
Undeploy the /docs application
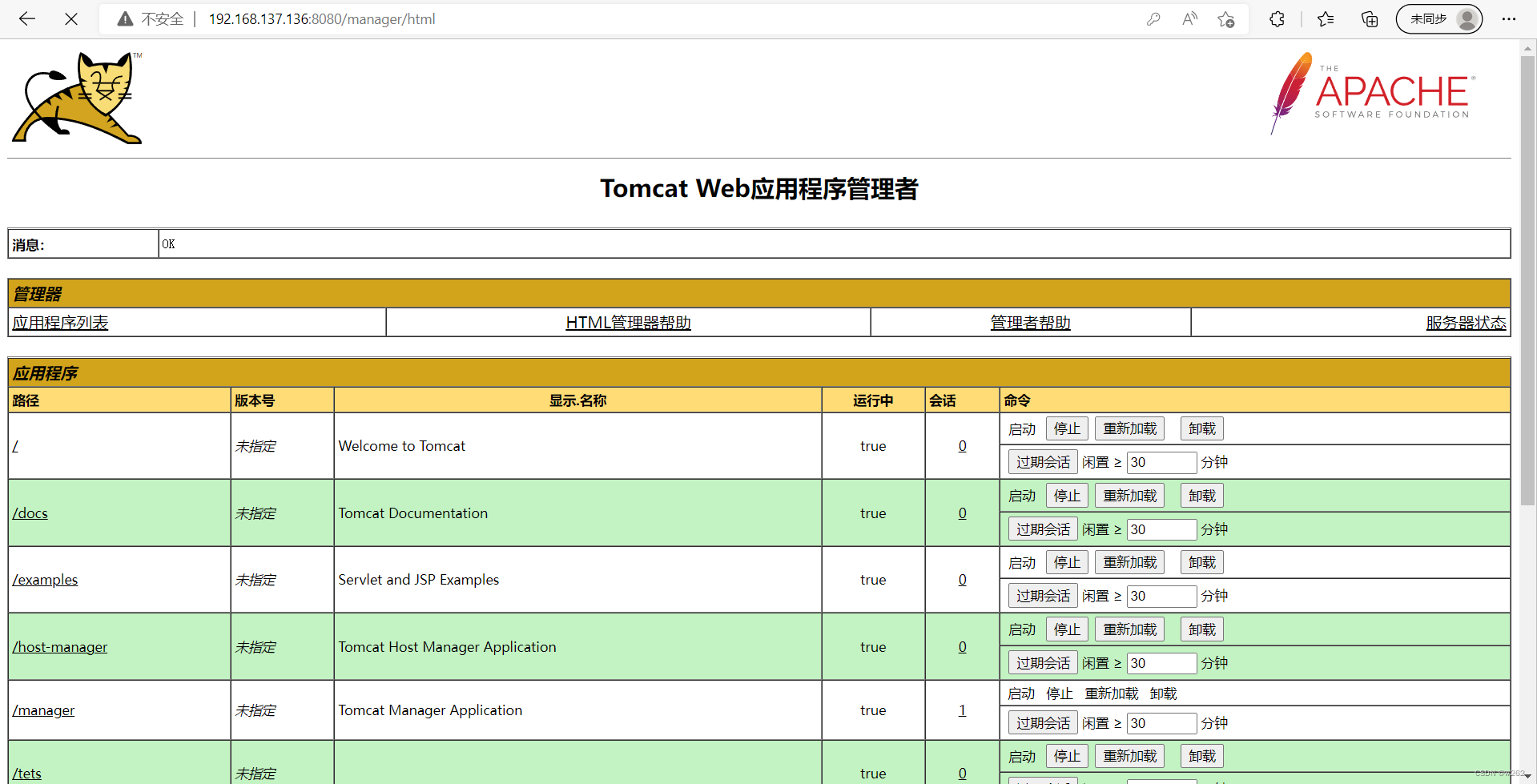pyautogui.click(x=1202, y=497)
